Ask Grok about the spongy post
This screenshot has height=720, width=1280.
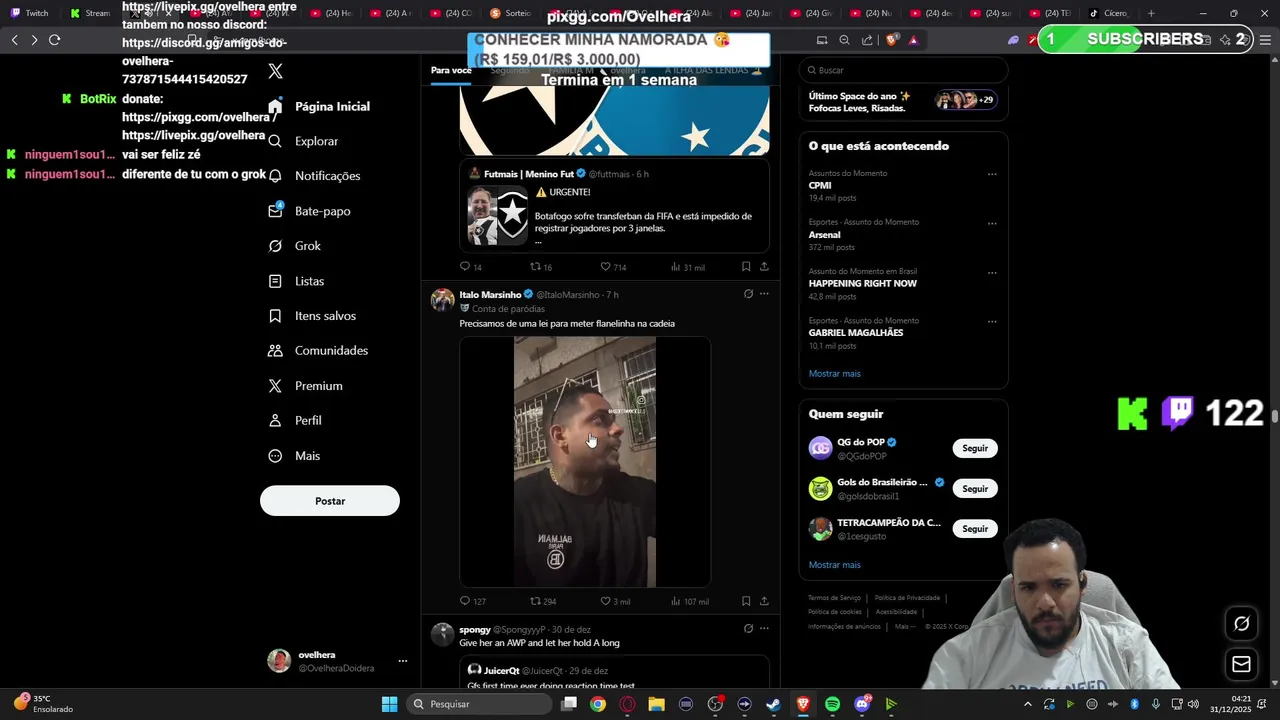coord(748,629)
